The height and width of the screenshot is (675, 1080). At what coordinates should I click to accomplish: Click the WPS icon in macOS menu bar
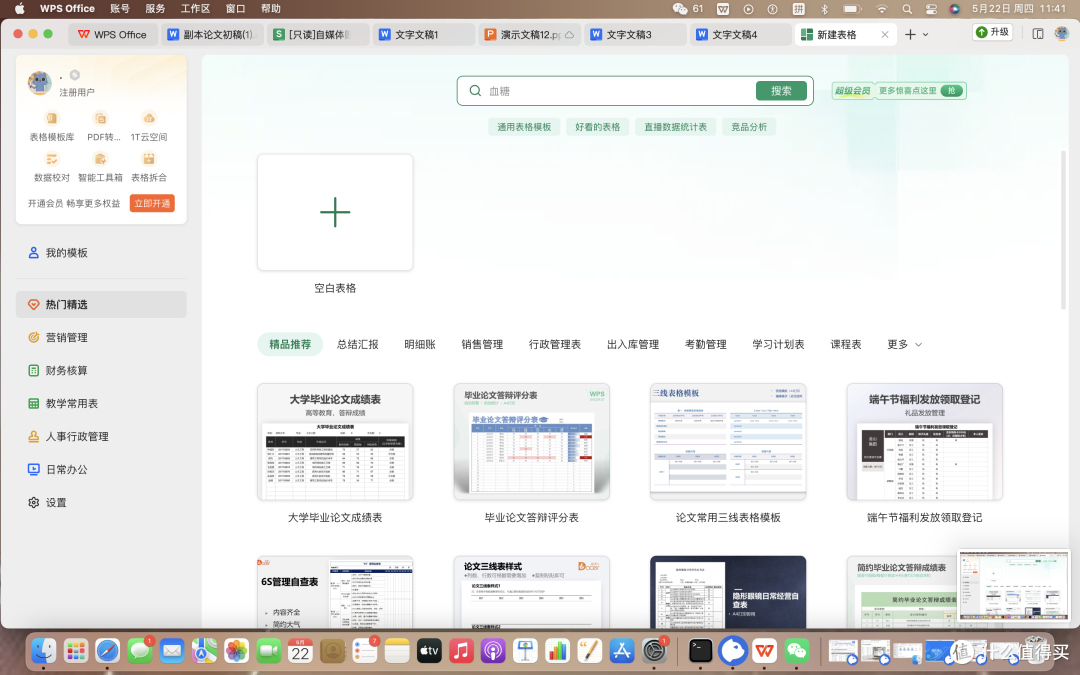tap(723, 9)
